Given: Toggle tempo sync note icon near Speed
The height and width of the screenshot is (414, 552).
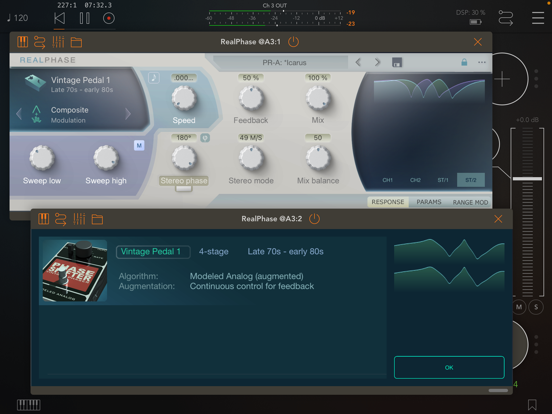Looking at the screenshot, I should tap(154, 78).
